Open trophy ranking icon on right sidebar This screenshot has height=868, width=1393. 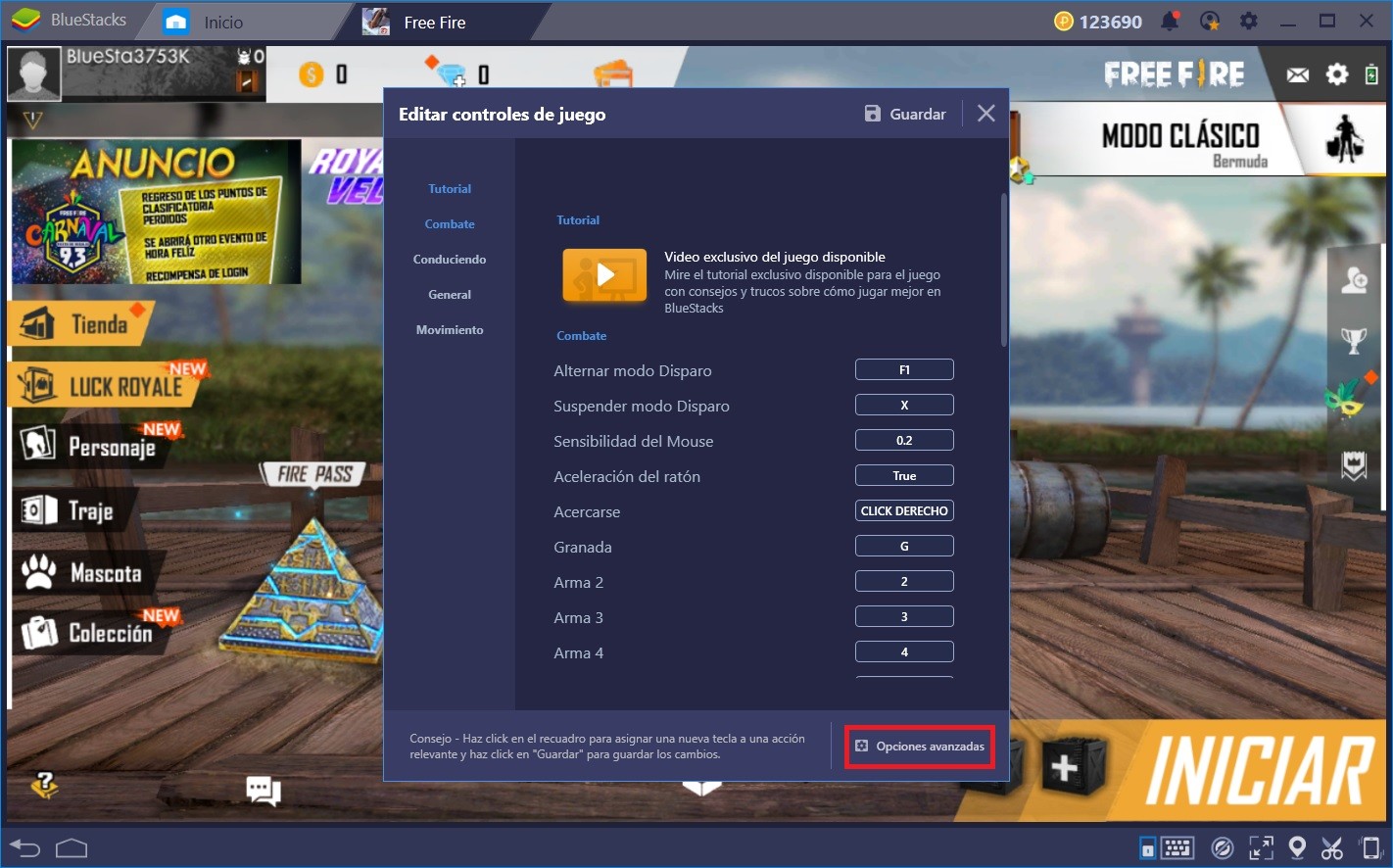click(1354, 340)
